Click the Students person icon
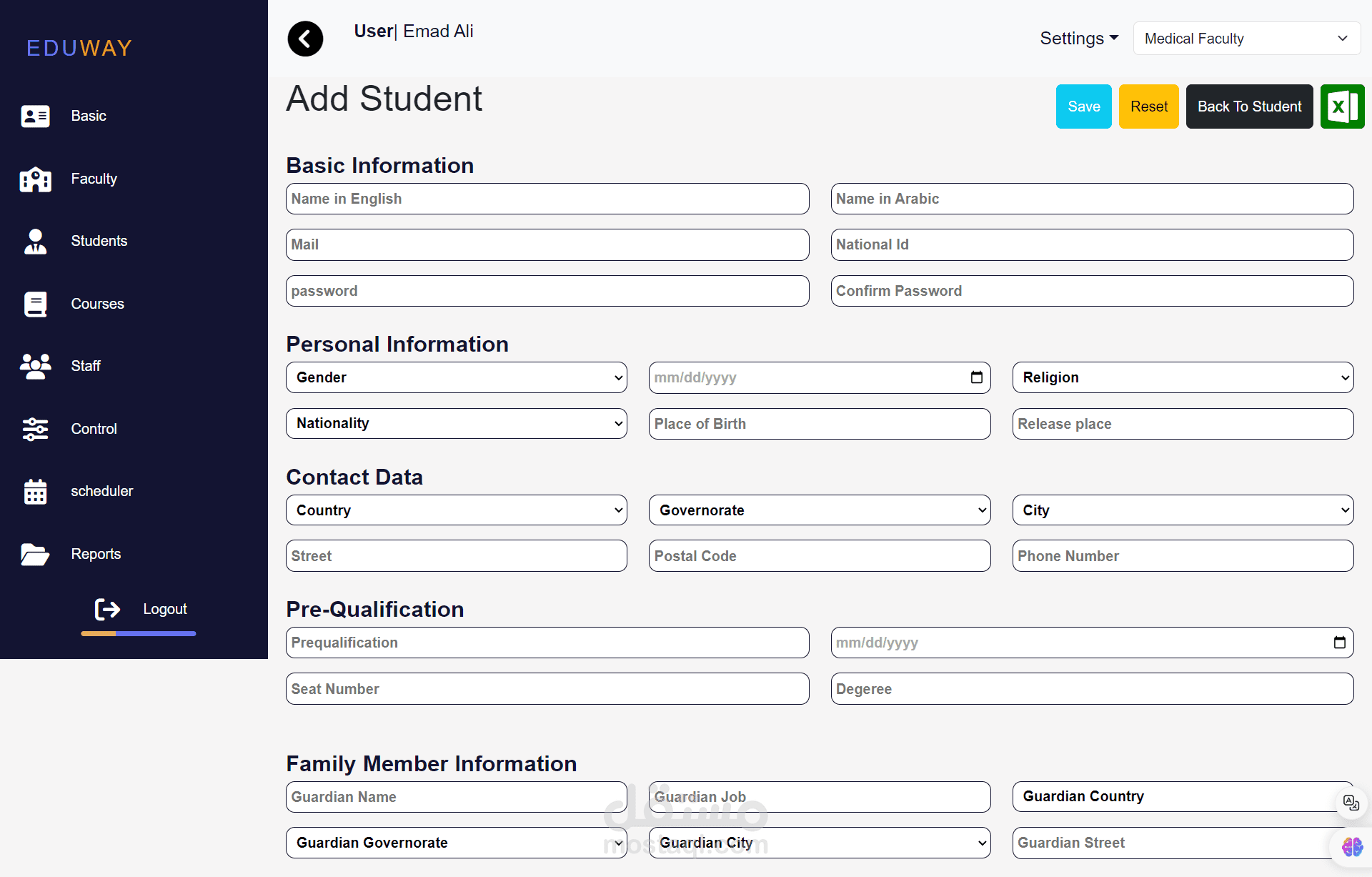This screenshot has width=1372, height=877. pyautogui.click(x=35, y=242)
